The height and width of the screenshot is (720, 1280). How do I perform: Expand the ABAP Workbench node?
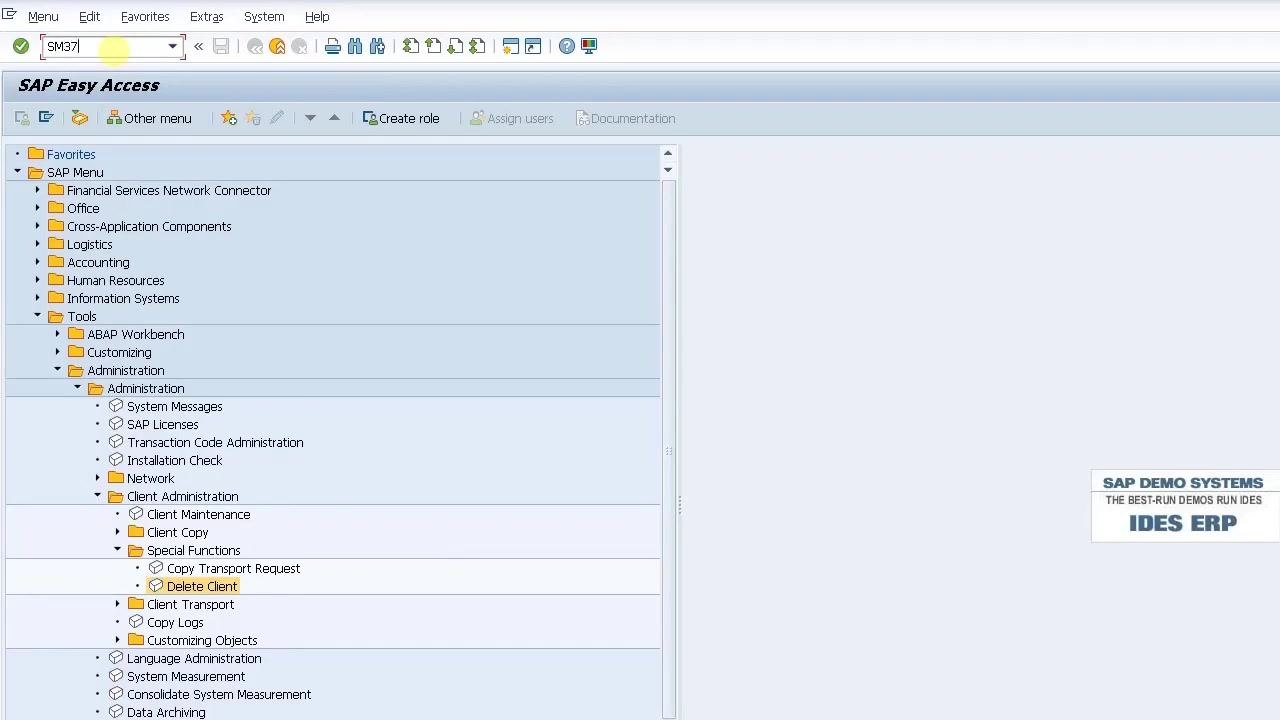coord(57,334)
